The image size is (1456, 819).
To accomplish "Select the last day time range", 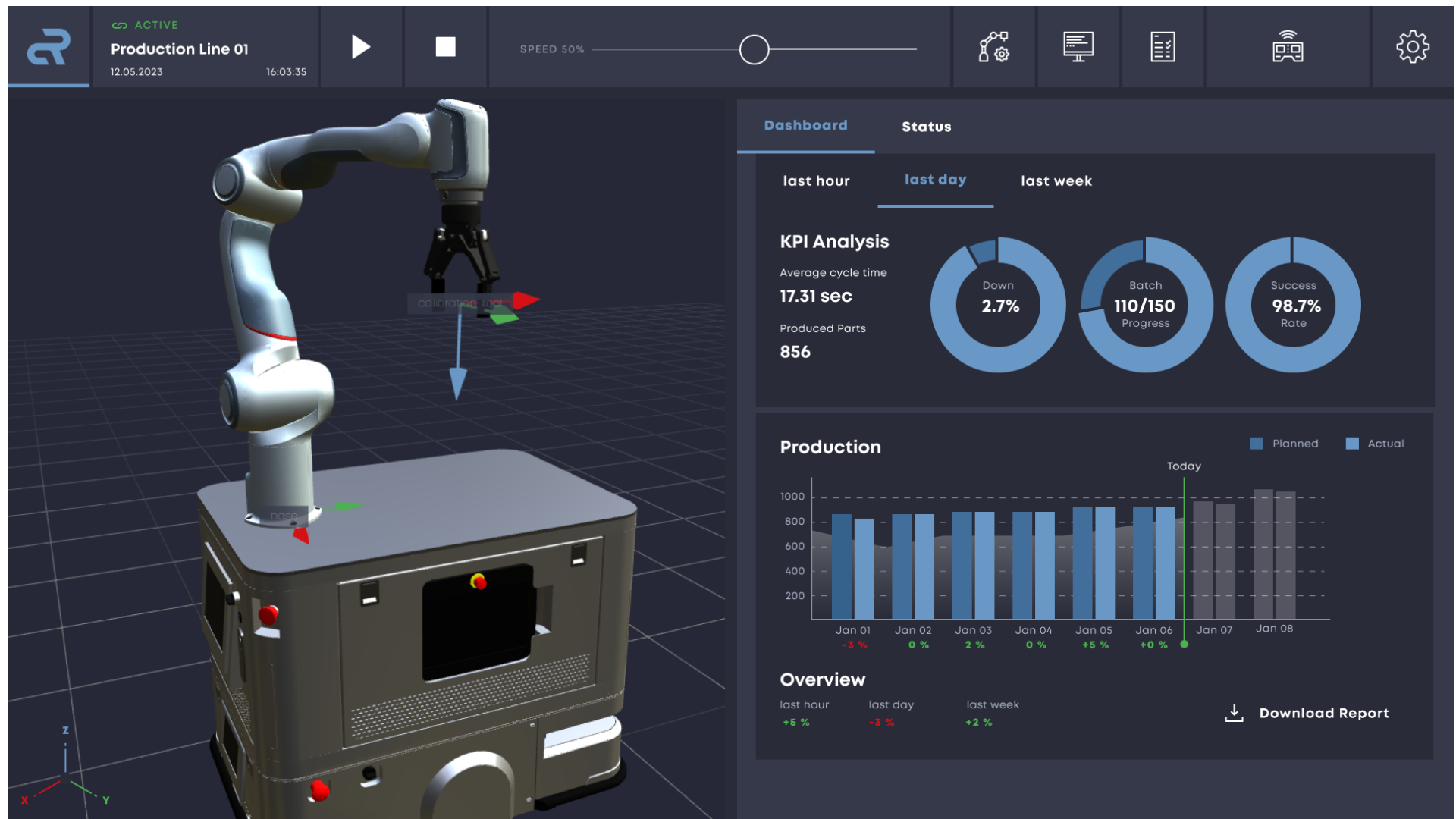I will (935, 180).
